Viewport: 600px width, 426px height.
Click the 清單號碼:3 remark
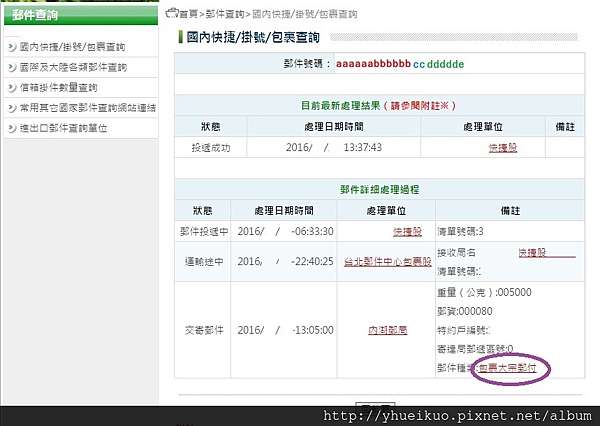(460, 232)
